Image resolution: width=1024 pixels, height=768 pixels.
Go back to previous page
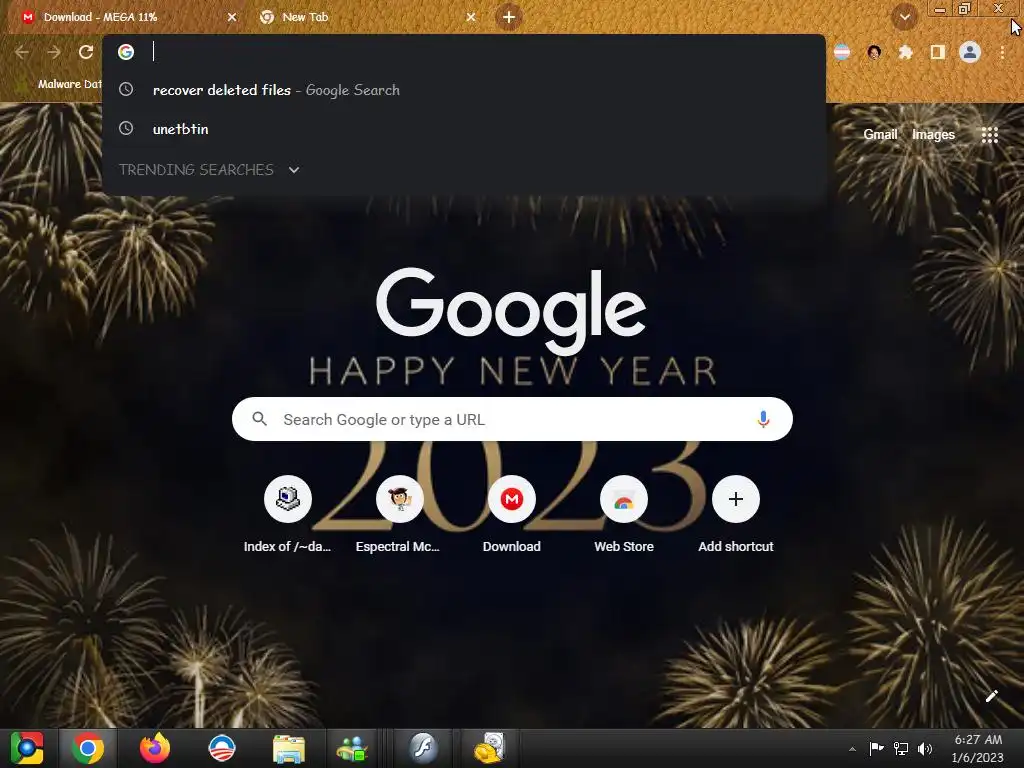point(22,52)
